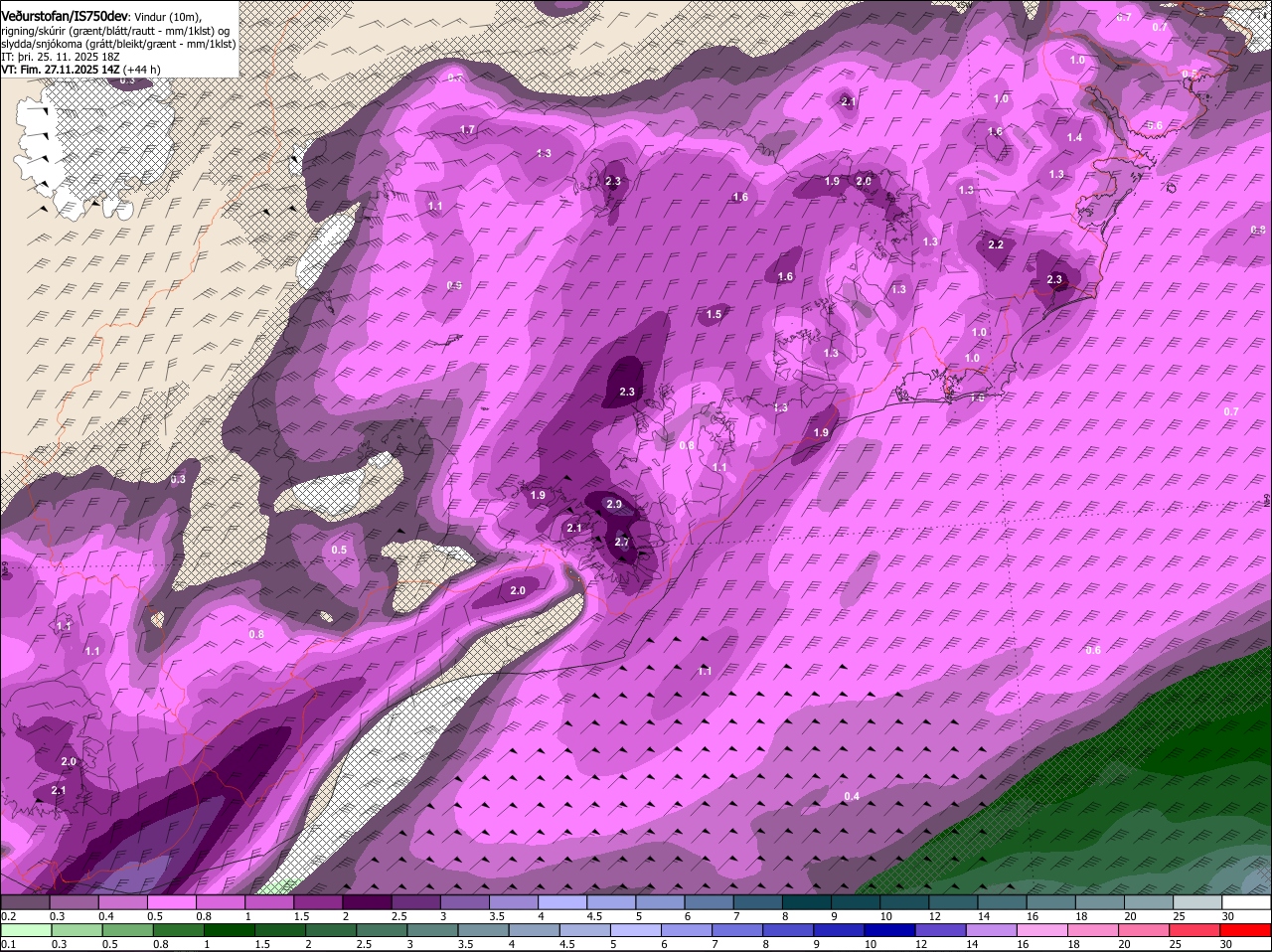Screen dimensions: 1272x952
Task: Click the 2.7 value label on the map
Action: (622, 543)
